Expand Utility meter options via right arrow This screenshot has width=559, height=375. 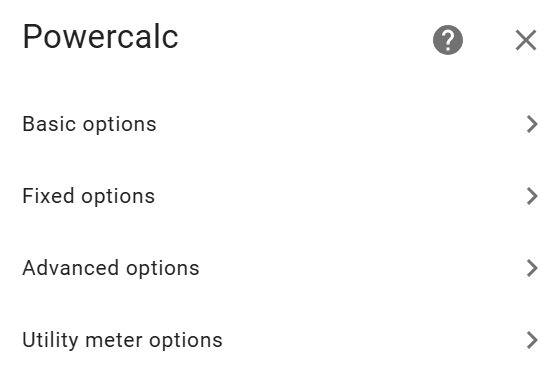(x=532, y=340)
